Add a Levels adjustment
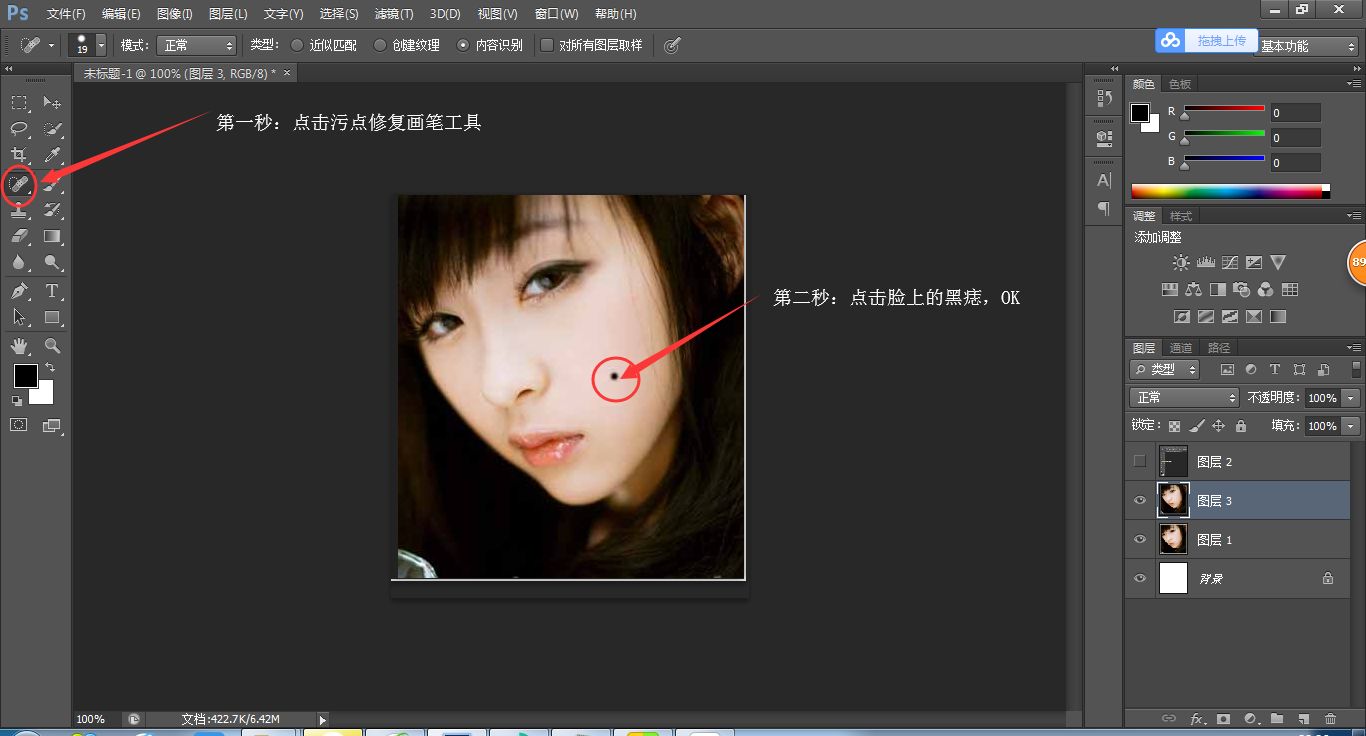Screen dimensions: 1366x736 coord(1205,263)
